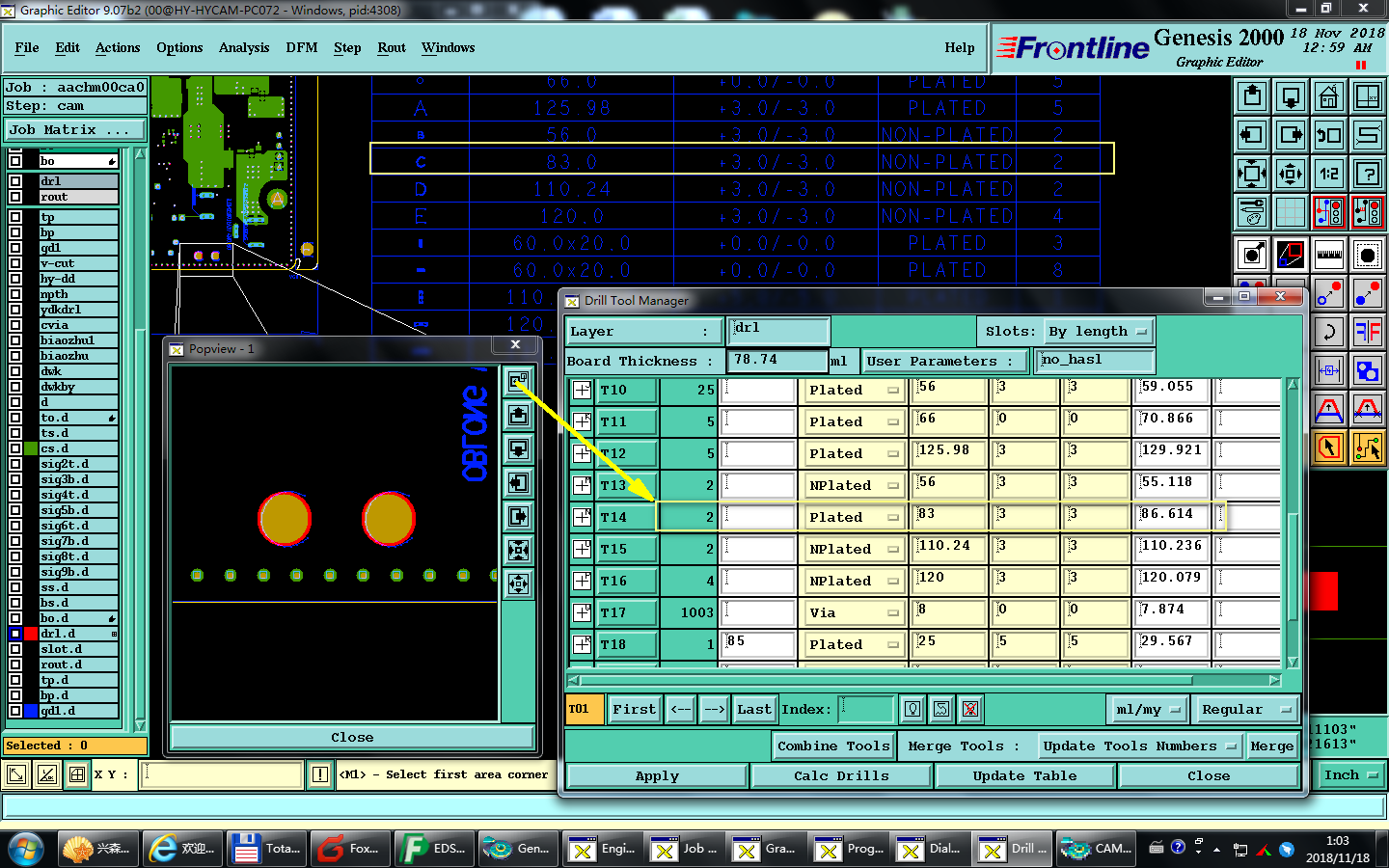Click the rotate arrow icon
Screen dimensions: 1389x868
(1329, 333)
